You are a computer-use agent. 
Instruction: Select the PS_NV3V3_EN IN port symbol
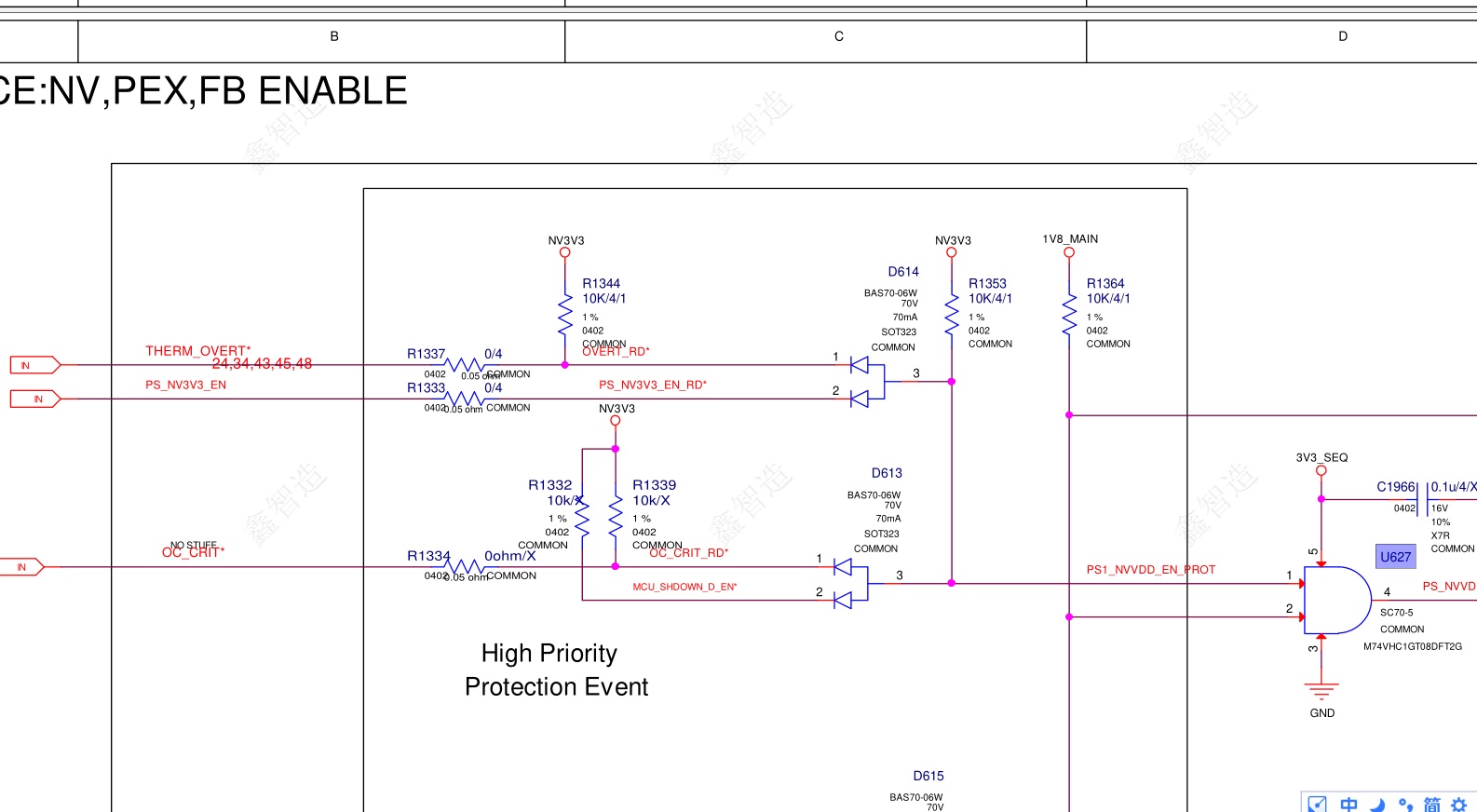(34, 399)
